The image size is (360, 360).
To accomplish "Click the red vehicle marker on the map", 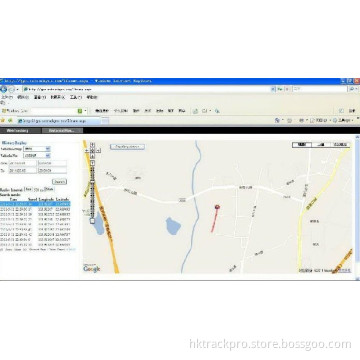I will click(x=217, y=207).
